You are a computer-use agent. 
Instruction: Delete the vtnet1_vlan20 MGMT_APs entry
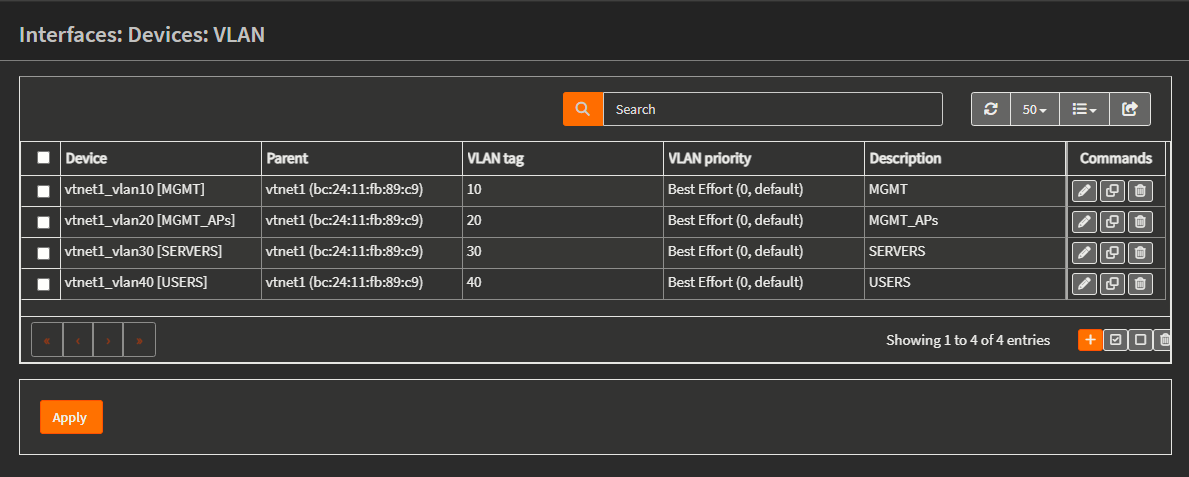point(1140,222)
